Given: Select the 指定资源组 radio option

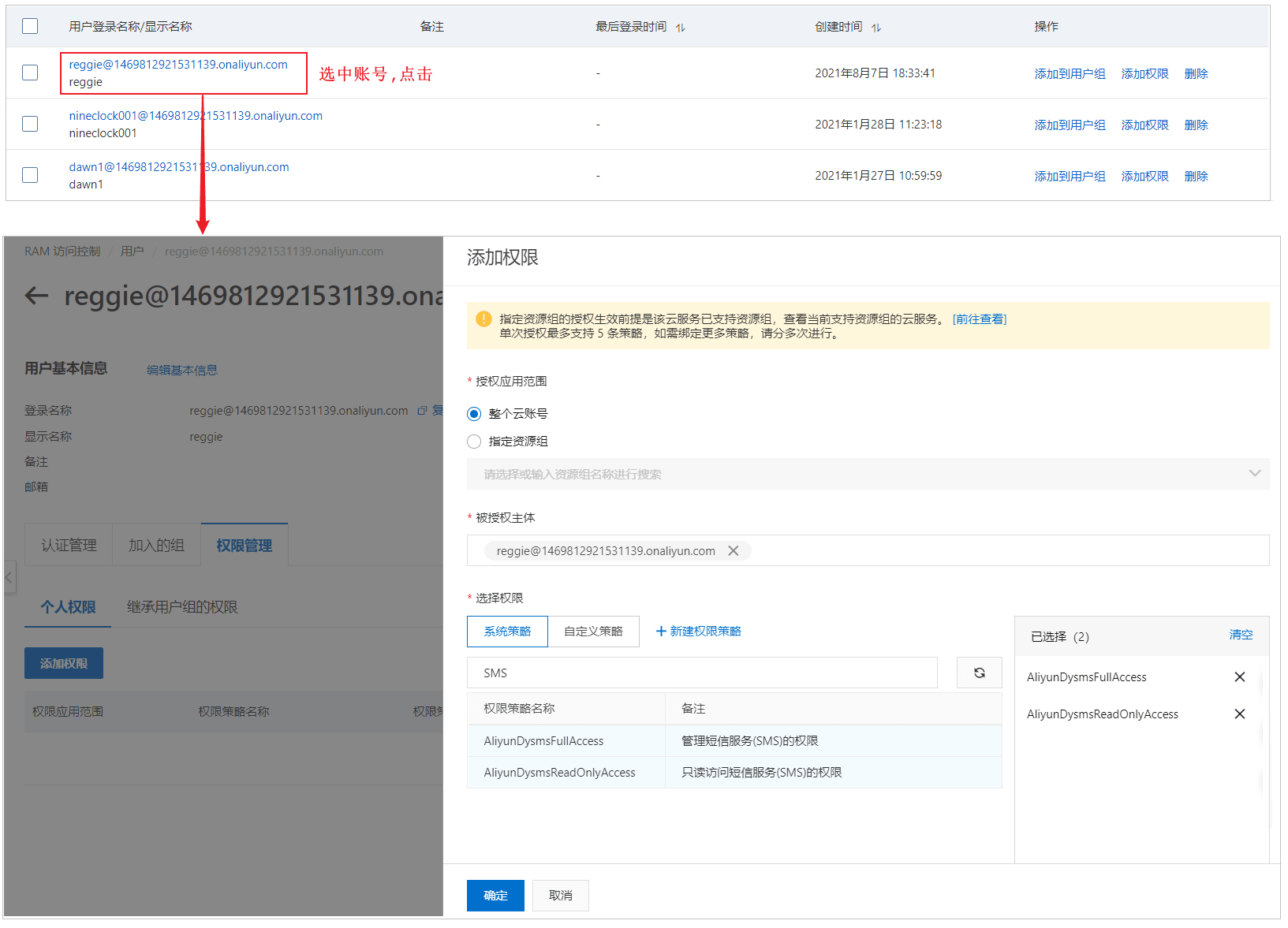Looking at the screenshot, I should [x=474, y=442].
